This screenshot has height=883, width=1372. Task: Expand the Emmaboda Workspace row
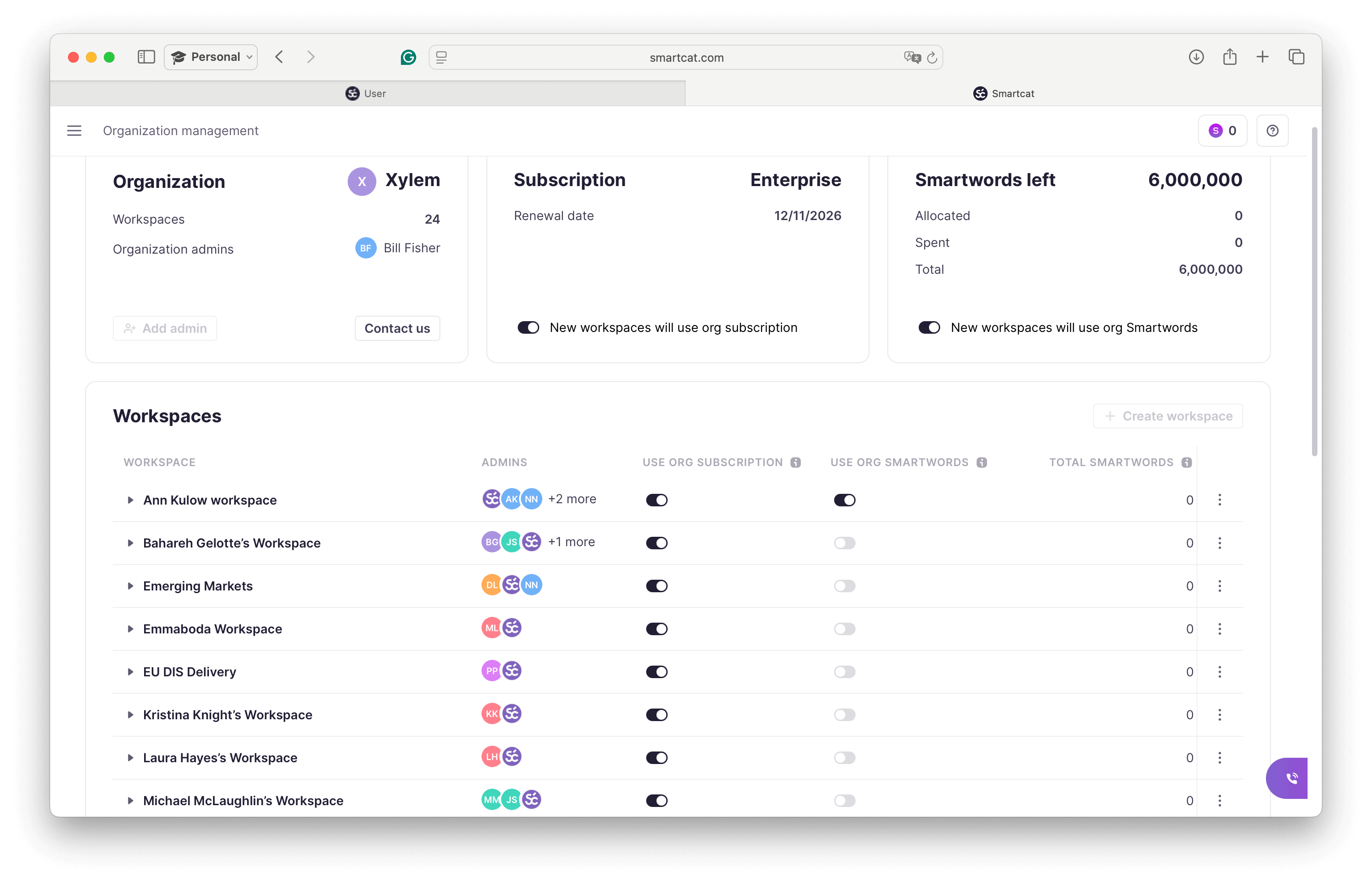click(130, 629)
